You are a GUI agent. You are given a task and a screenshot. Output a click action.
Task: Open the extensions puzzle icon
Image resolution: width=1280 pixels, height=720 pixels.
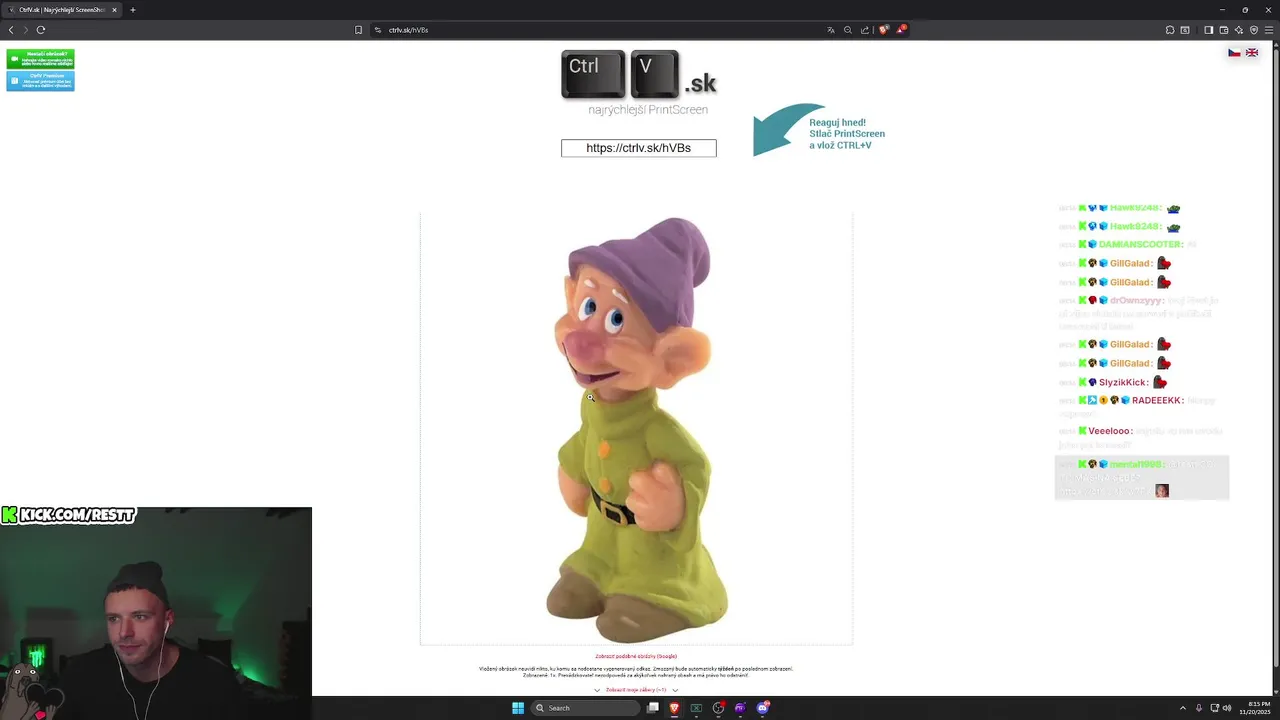point(1170,30)
